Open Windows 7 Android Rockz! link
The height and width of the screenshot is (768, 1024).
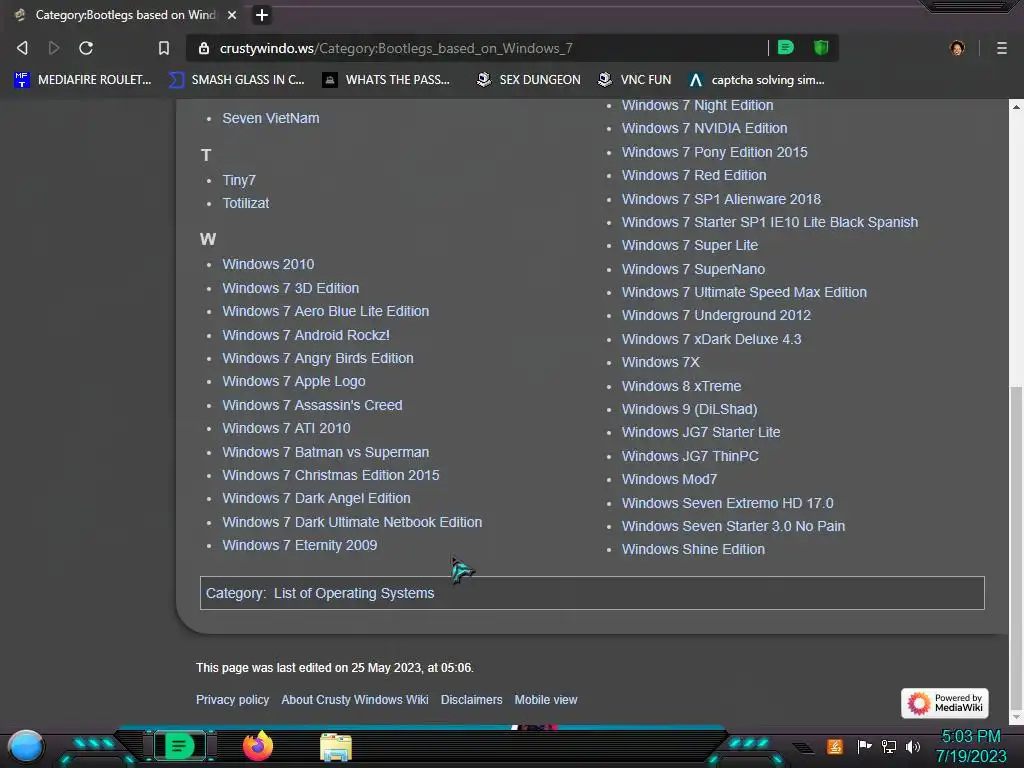306,335
